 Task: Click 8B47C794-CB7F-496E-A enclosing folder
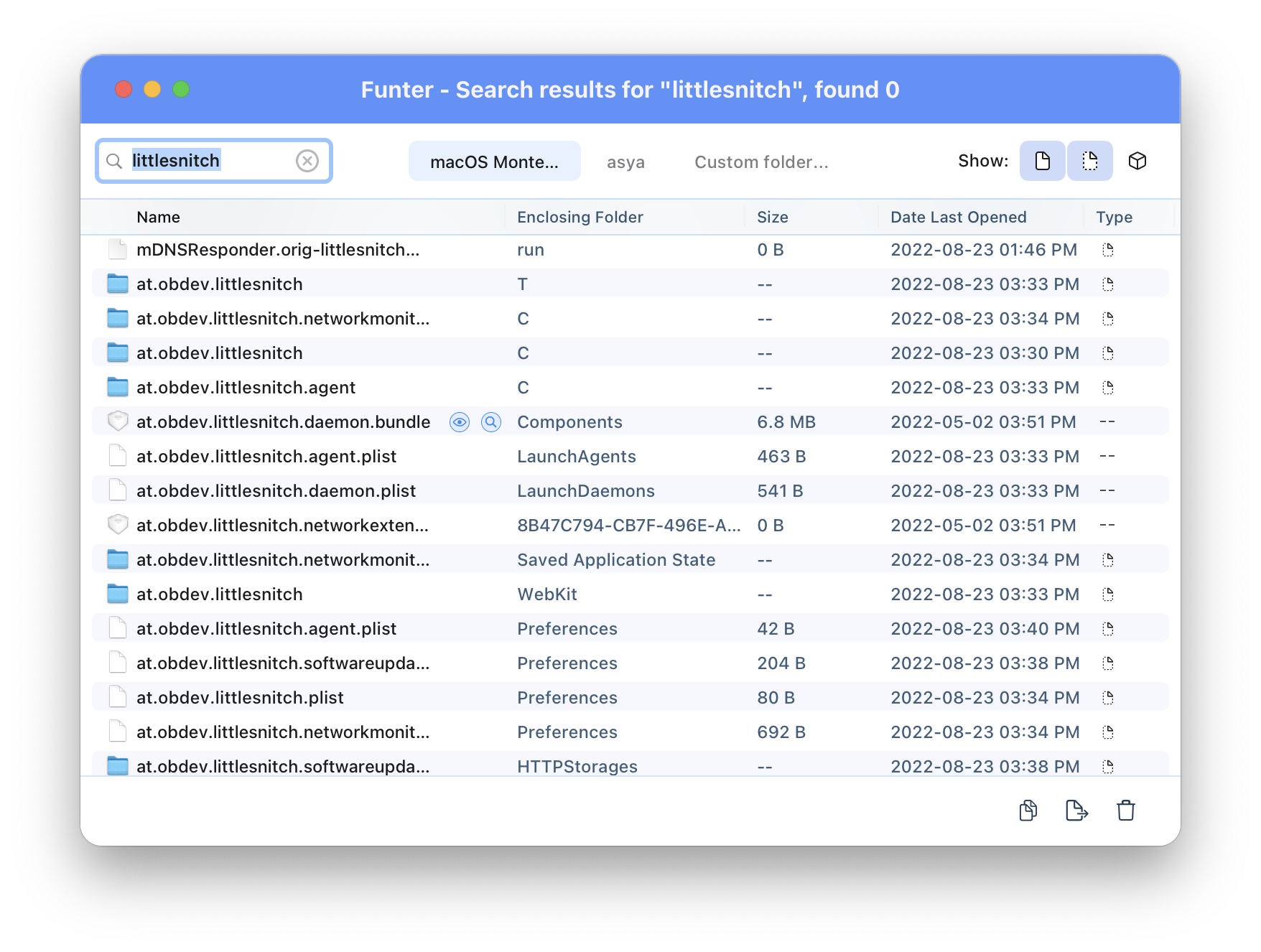[629, 526]
